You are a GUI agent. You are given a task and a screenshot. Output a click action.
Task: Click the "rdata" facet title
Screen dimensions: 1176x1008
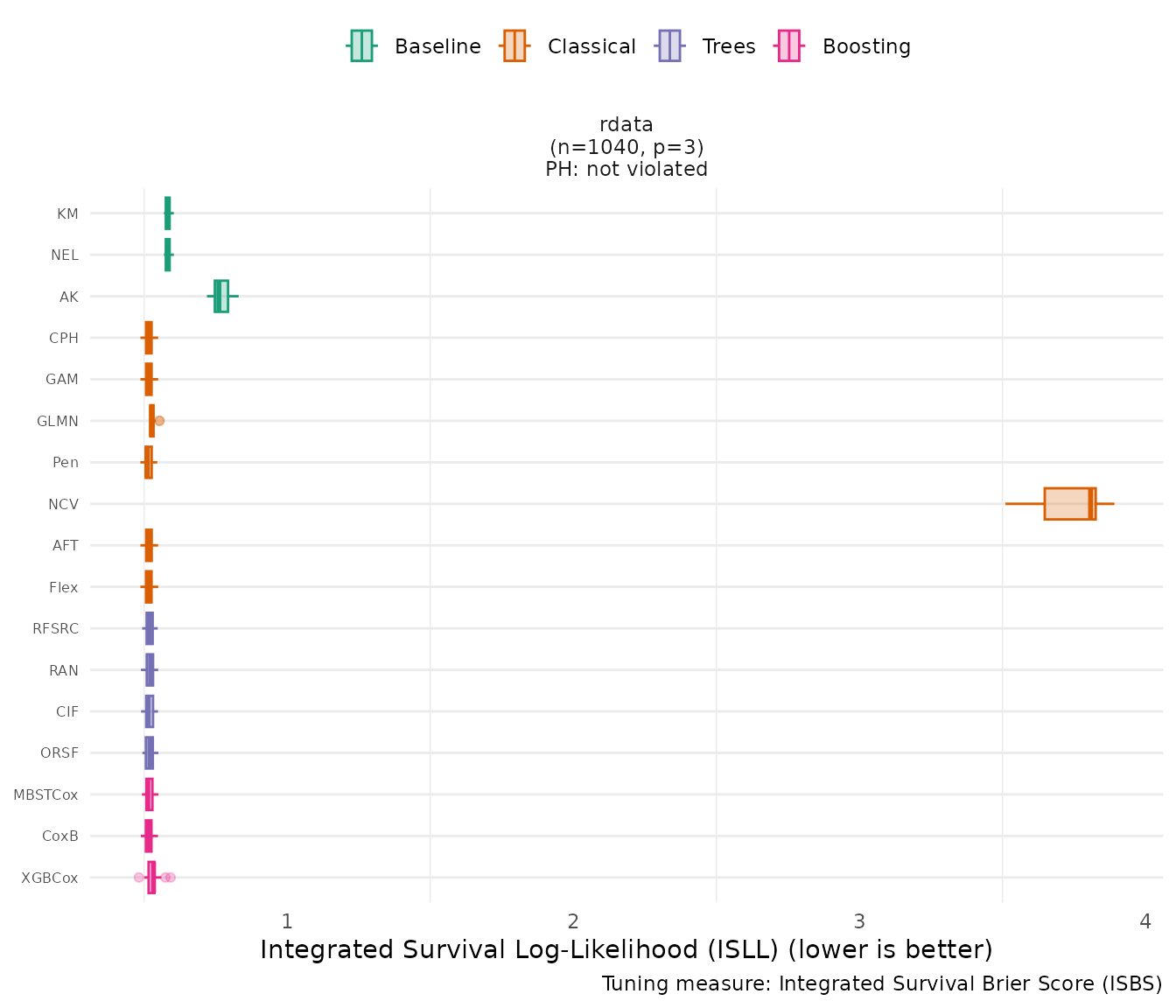click(626, 124)
